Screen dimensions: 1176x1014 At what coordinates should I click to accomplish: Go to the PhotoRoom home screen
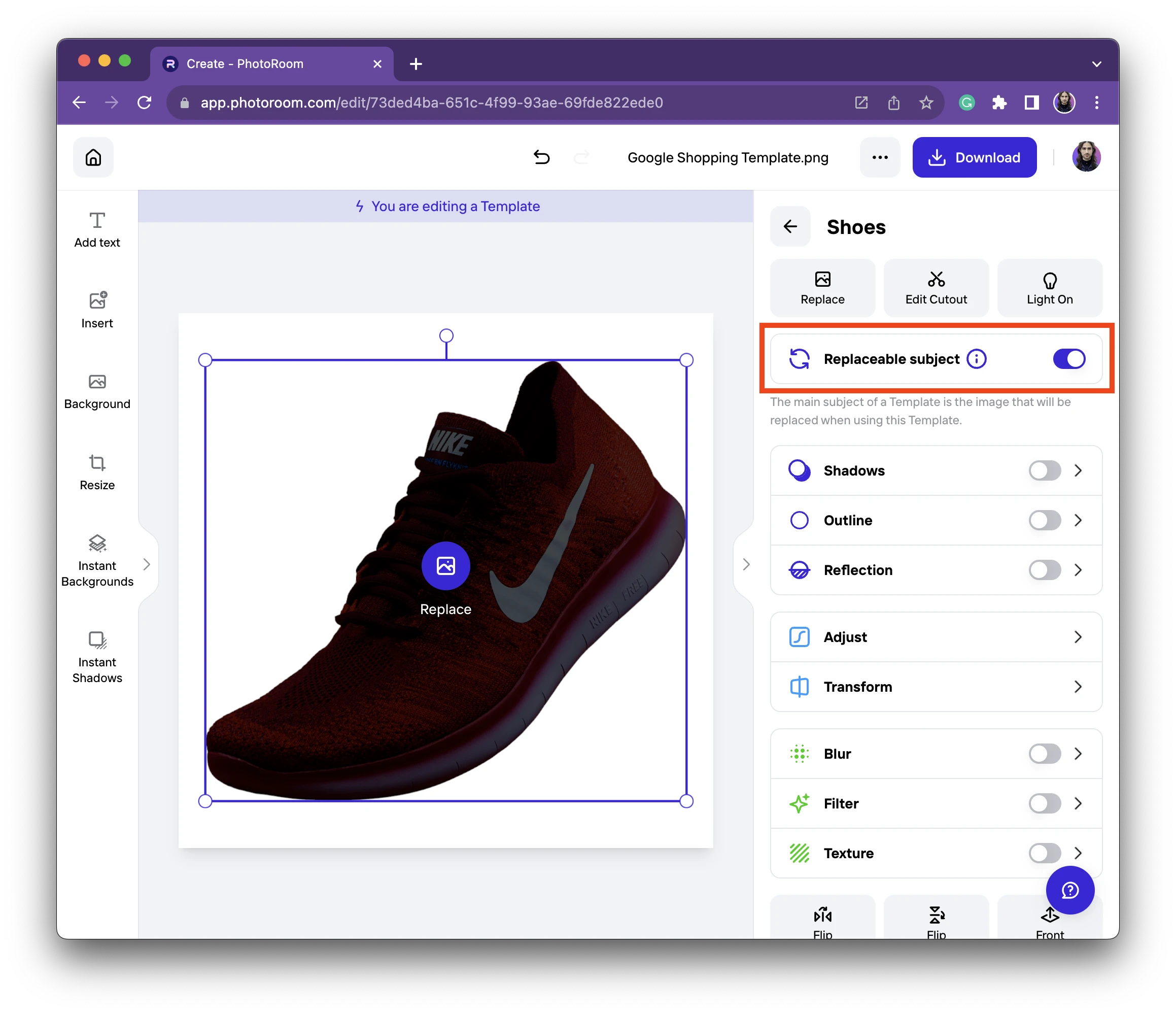(x=93, y=157)
